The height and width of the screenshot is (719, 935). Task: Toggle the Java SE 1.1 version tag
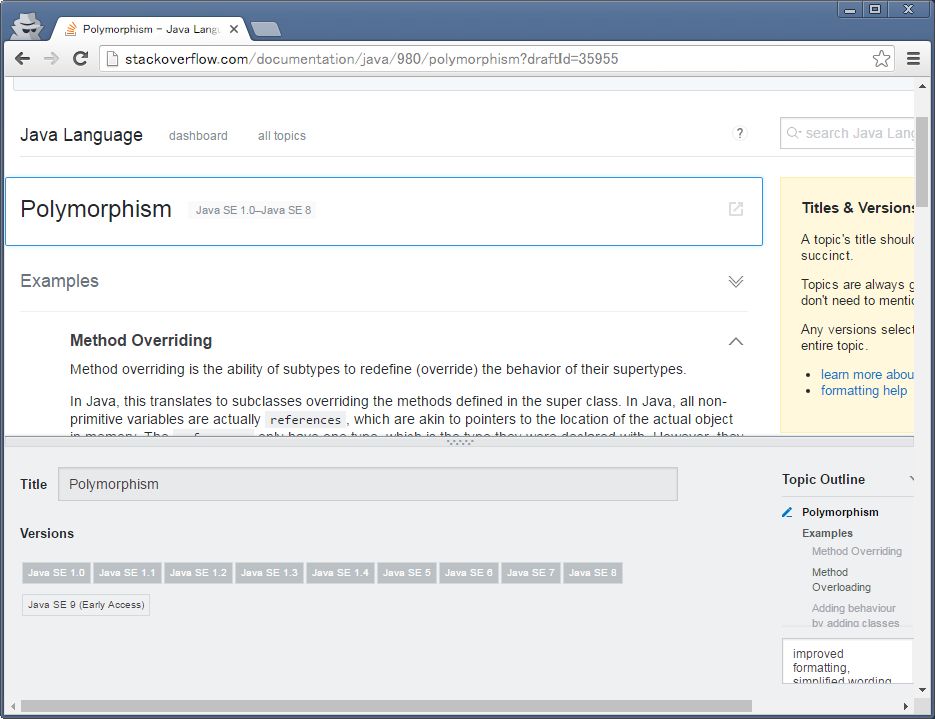pos(127,573)
